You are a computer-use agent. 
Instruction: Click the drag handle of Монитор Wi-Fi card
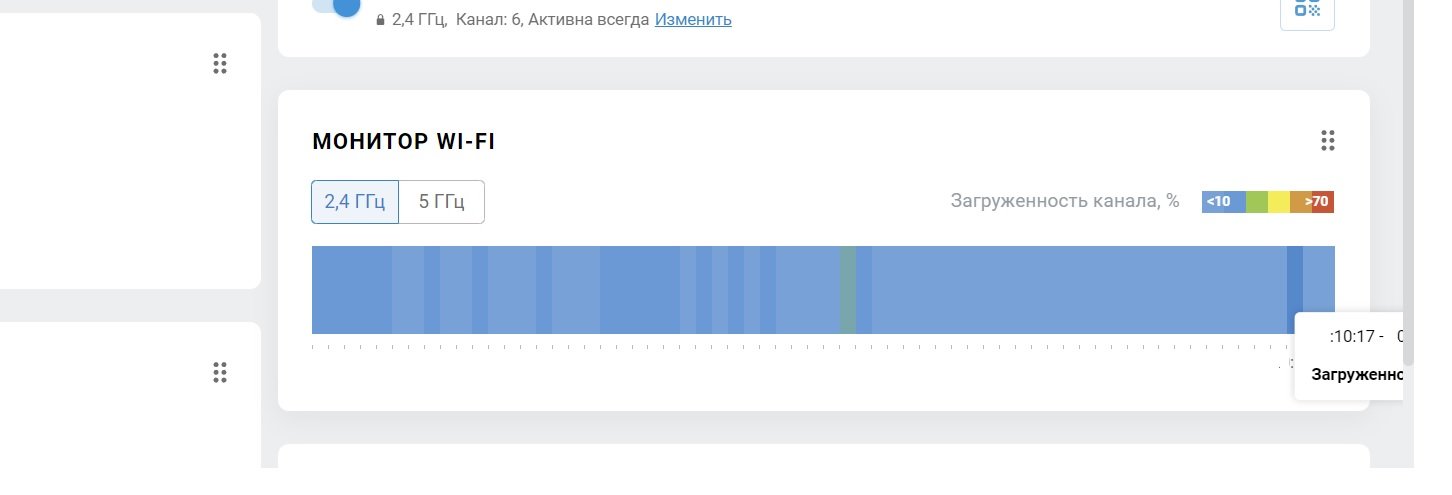pyautogui.click(x=1328, y=141)
